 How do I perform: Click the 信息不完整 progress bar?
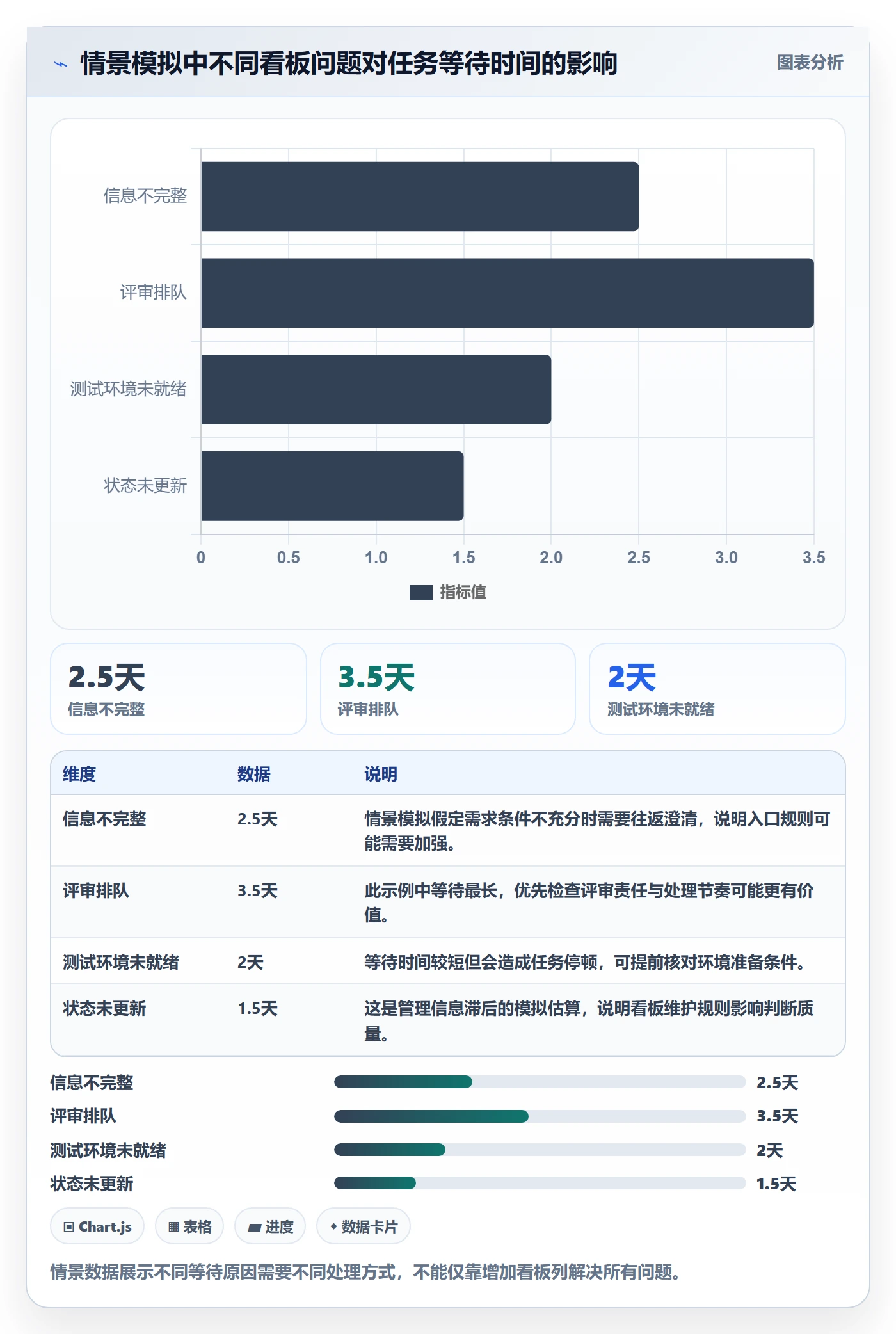[x=540, y=1082]
